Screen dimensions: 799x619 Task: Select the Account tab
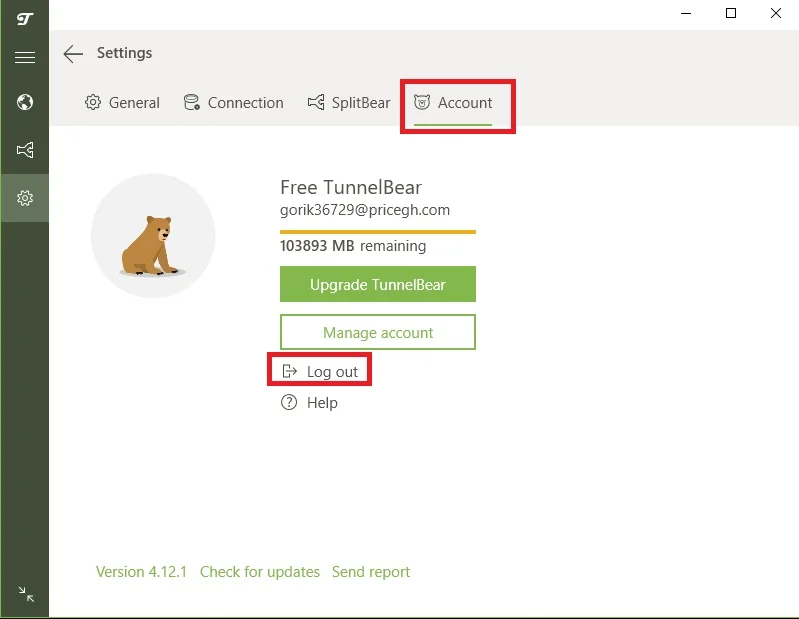[453, 103]
